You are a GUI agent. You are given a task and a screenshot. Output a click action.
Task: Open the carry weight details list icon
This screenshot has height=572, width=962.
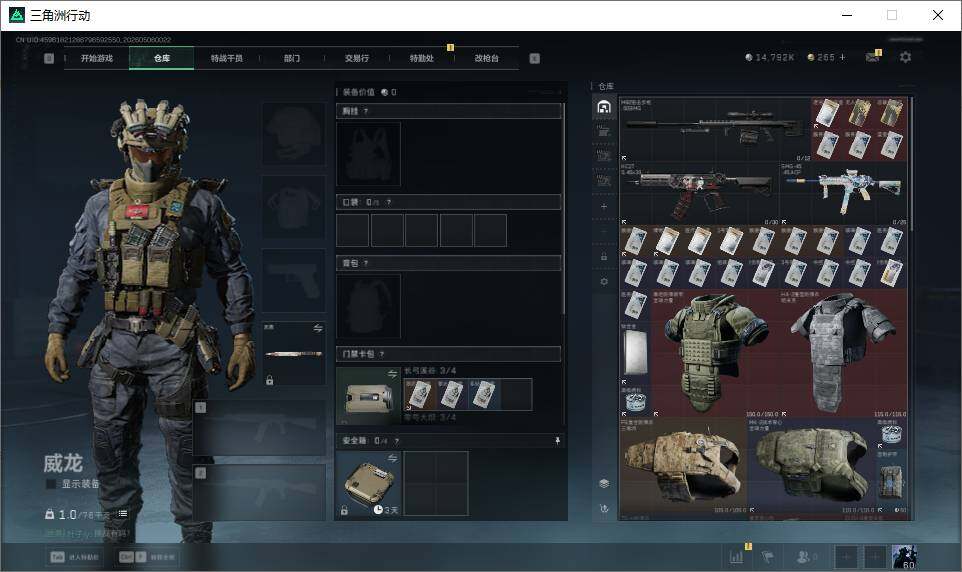pyautogui.click(x=123, y=514)
